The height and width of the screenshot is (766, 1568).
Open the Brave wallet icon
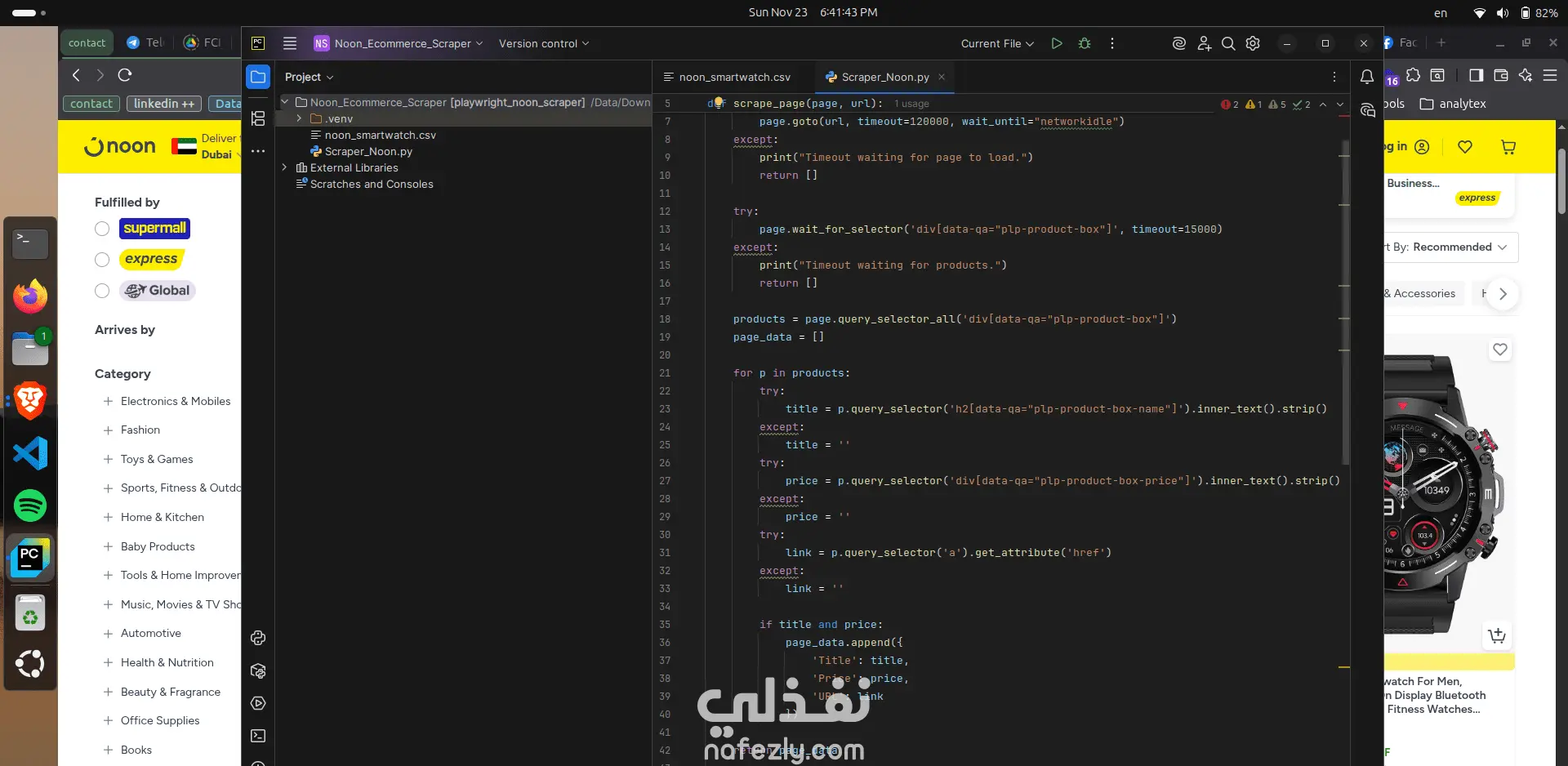point(1500,75)
